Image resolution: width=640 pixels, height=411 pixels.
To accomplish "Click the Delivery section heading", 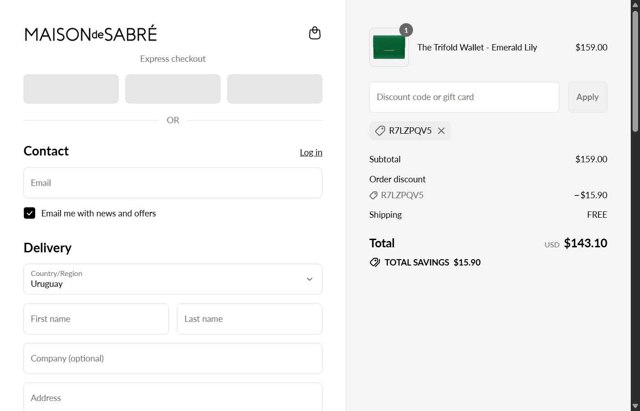I will coord(47,248).
